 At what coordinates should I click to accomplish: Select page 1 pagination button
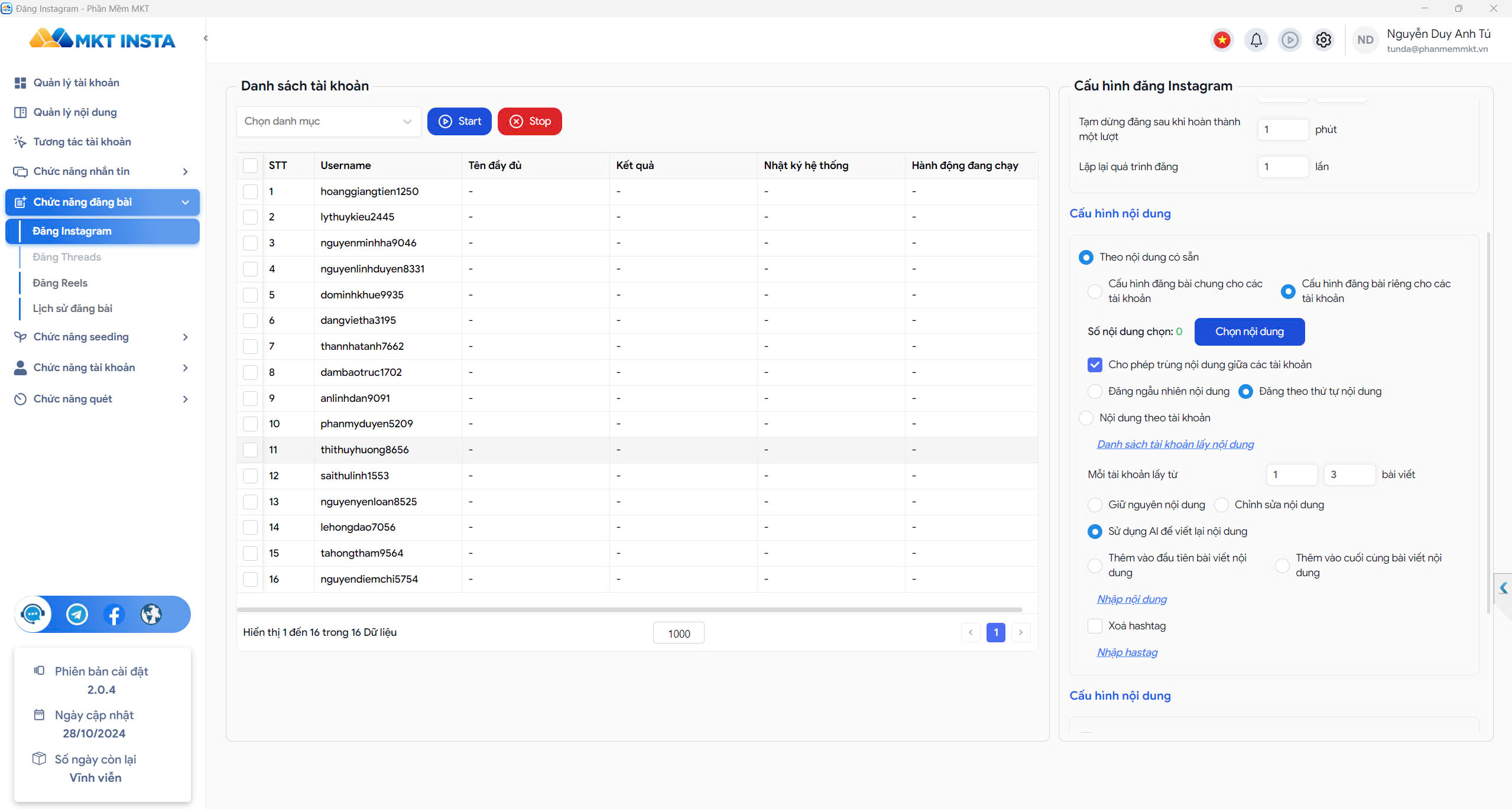tap(996, 632)
